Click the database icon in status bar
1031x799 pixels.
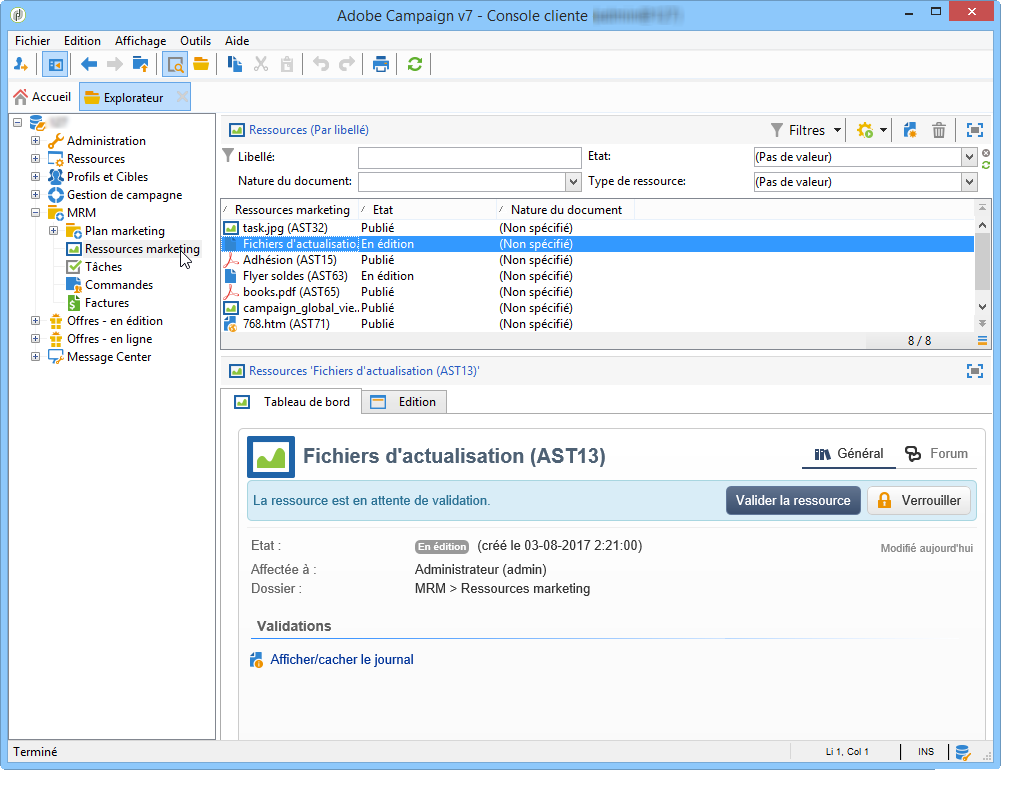click(x=963, y=752)
